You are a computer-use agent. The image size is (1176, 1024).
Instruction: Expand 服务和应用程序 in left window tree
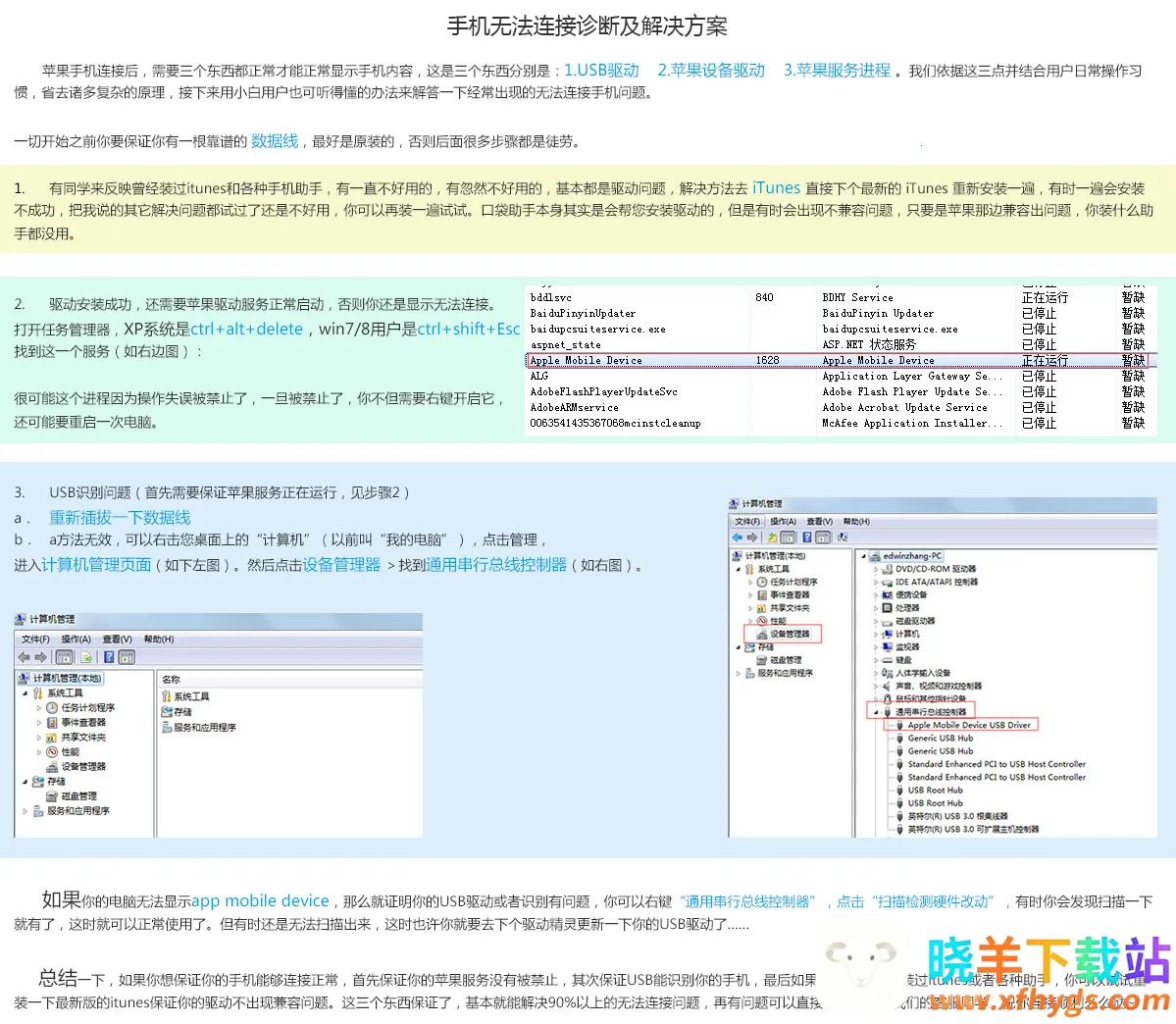pyautogui.click(x=26, y=811)
